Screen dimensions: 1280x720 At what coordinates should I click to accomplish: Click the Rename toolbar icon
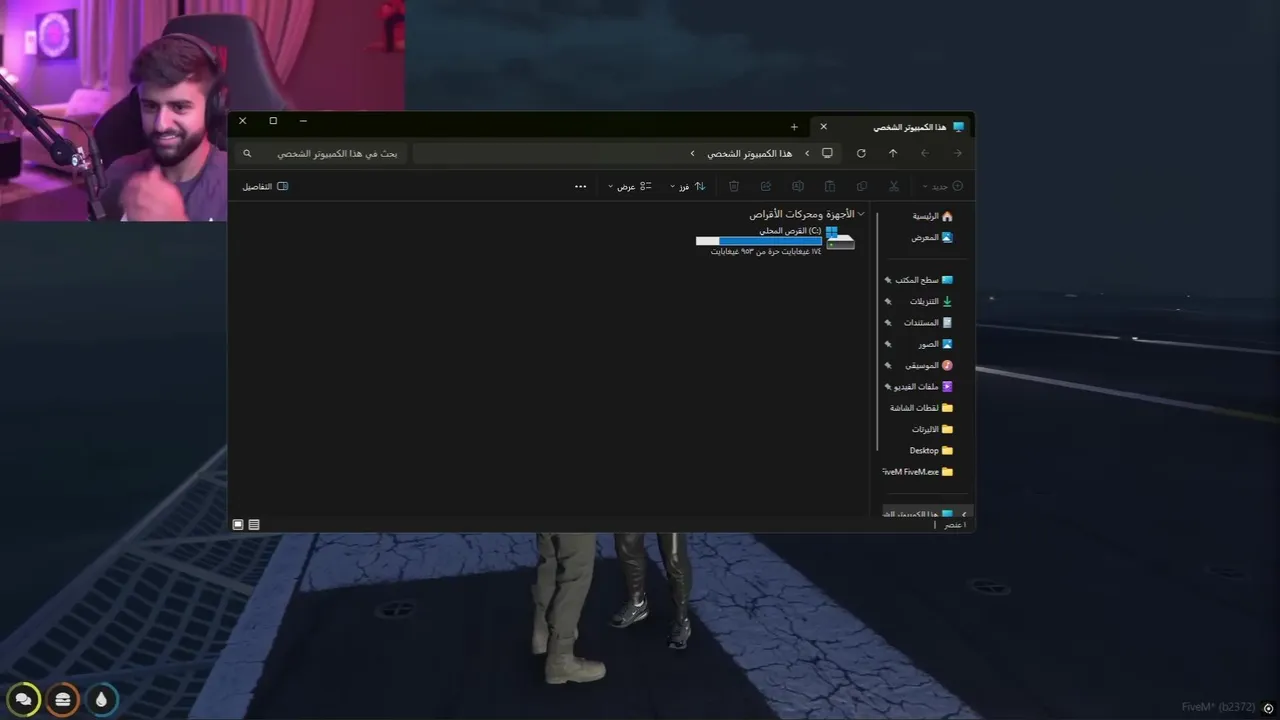tap(798, 186)
